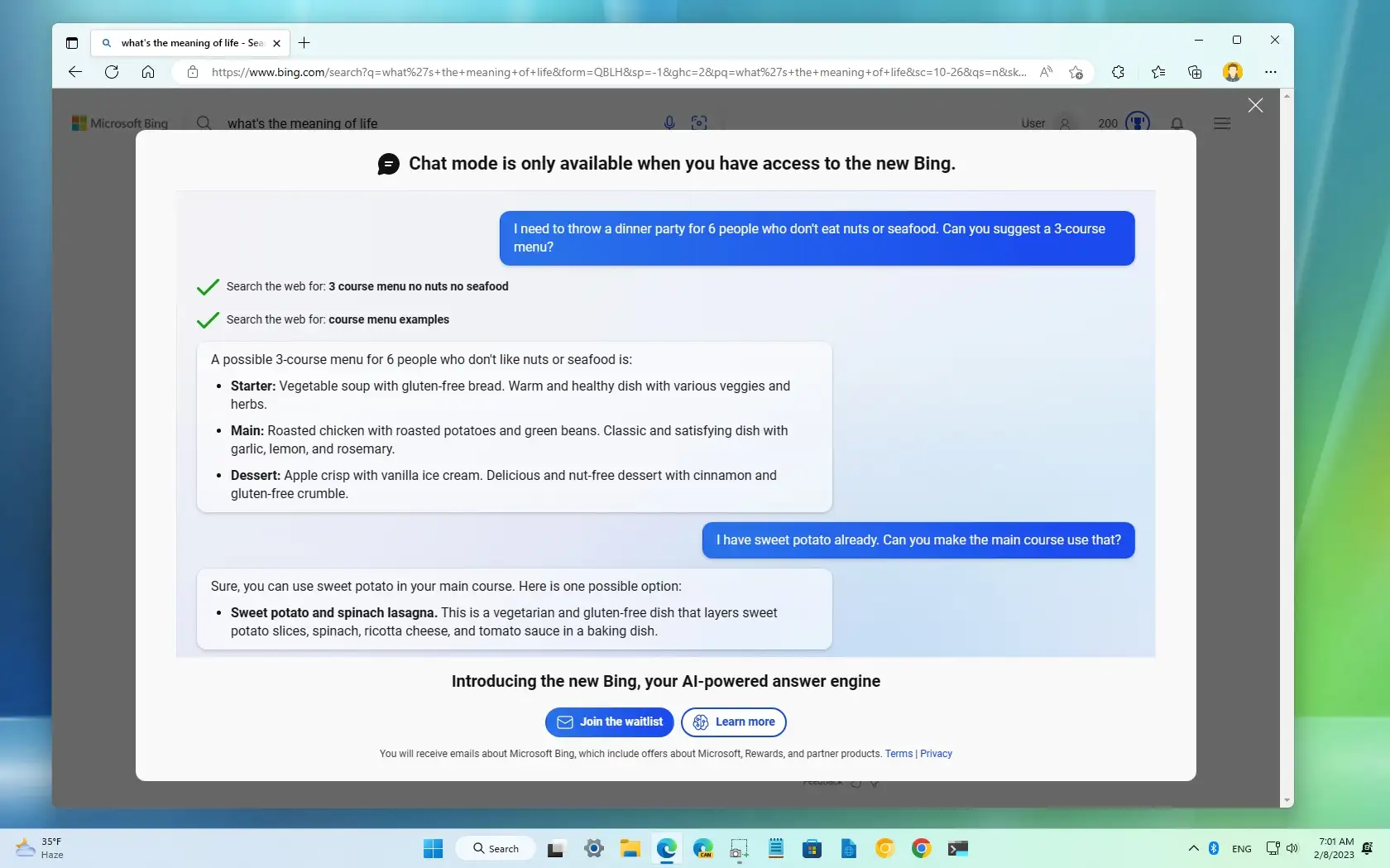Open the Bing hamburger settings menu
Screen dimensions: 1390x868
click(x=1222, y=123)
